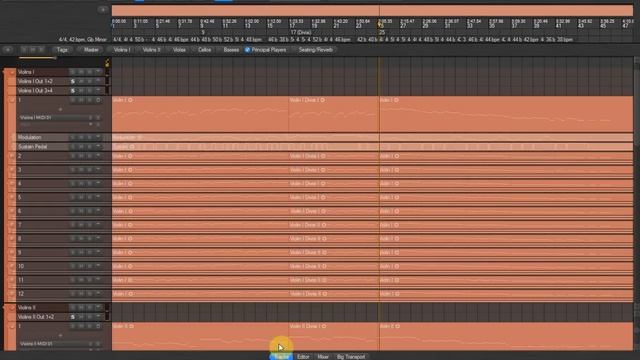Click the plus button beside the overview bar

tap(103, 10)
